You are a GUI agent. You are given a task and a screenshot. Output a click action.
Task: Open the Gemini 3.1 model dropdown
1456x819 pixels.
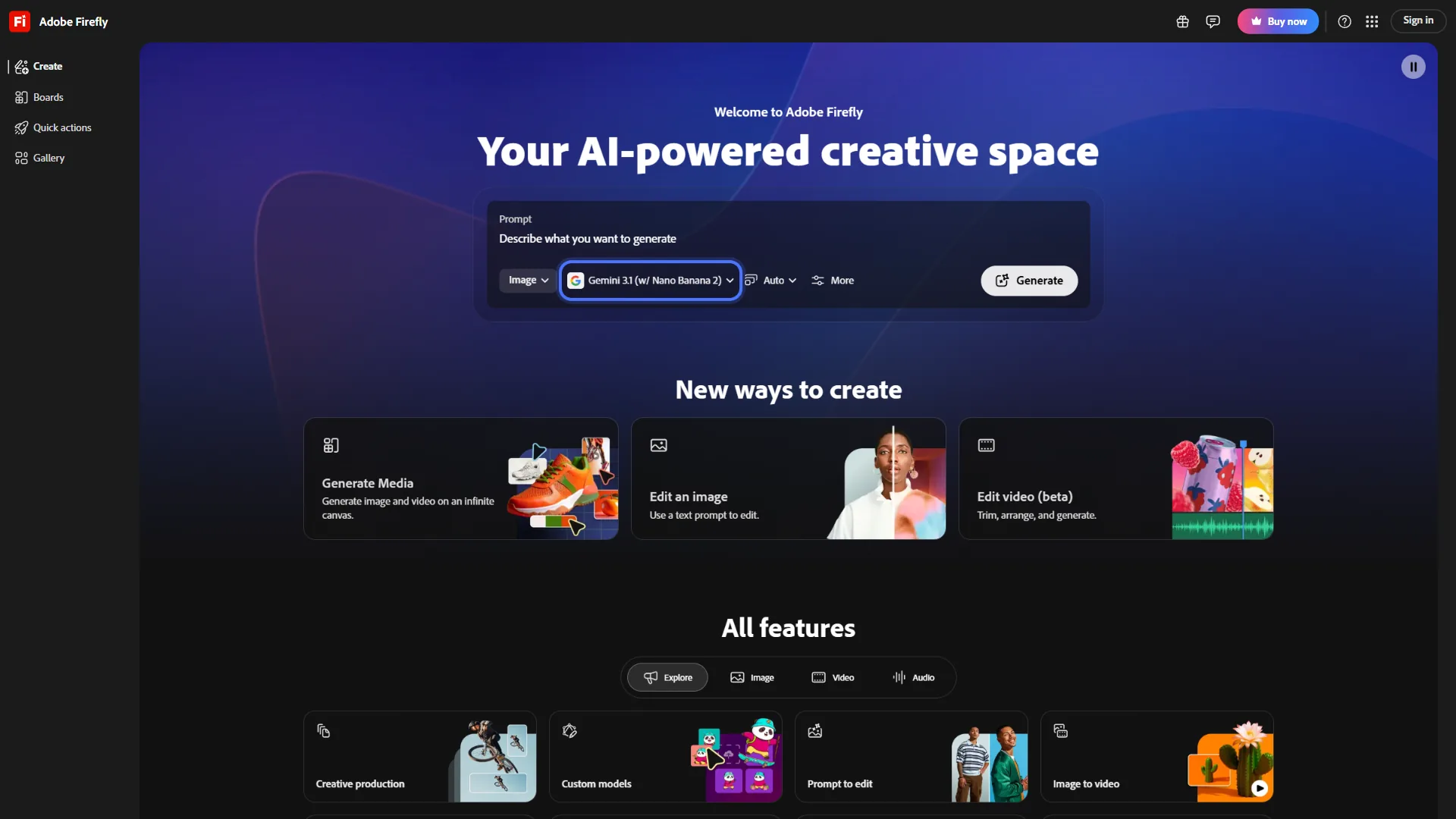[651, 281]
